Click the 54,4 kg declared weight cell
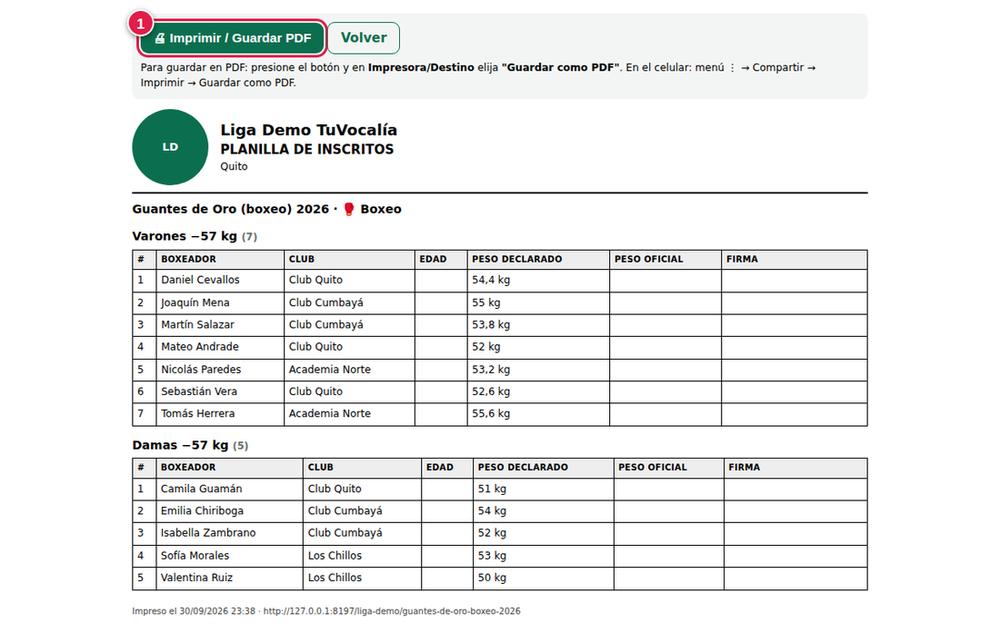This screenshot has width=1000, height=643. point(538,281)
